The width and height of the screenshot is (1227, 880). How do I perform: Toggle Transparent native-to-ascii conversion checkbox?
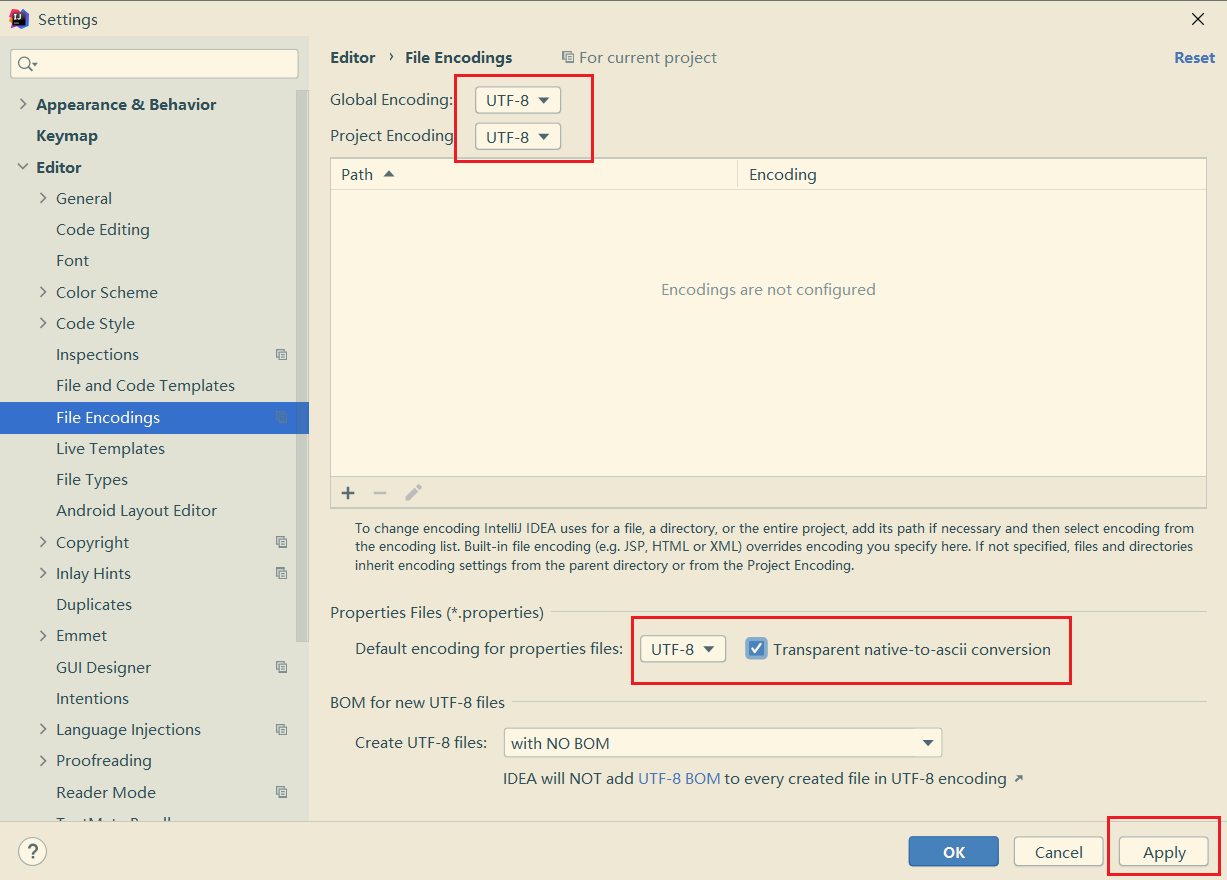coord(757,649)
